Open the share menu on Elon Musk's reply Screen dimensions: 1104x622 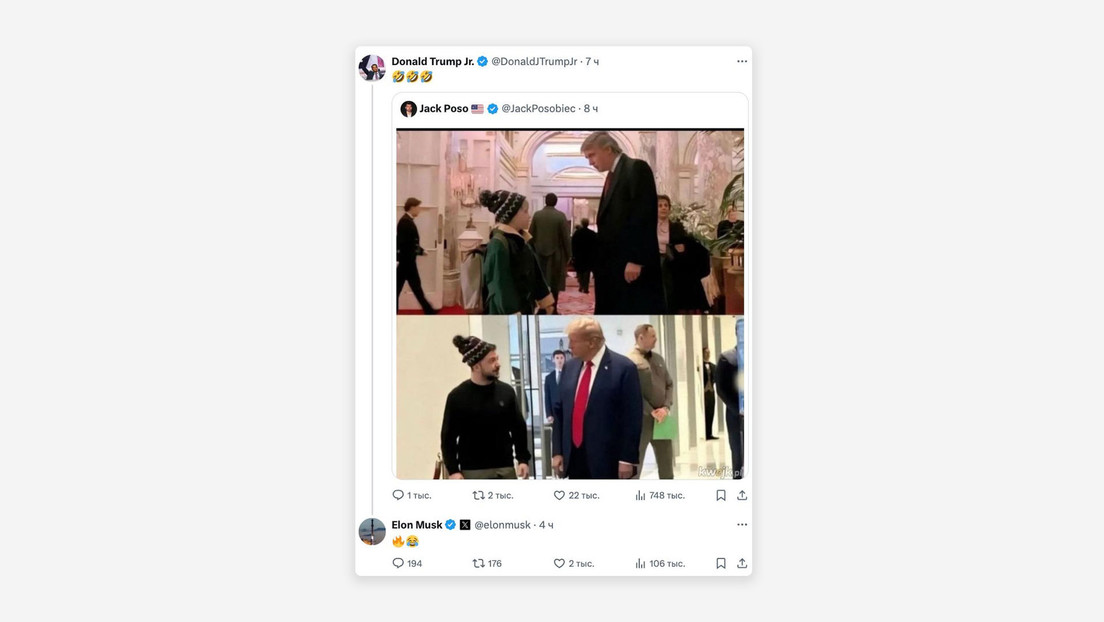(x=741, y=562)
